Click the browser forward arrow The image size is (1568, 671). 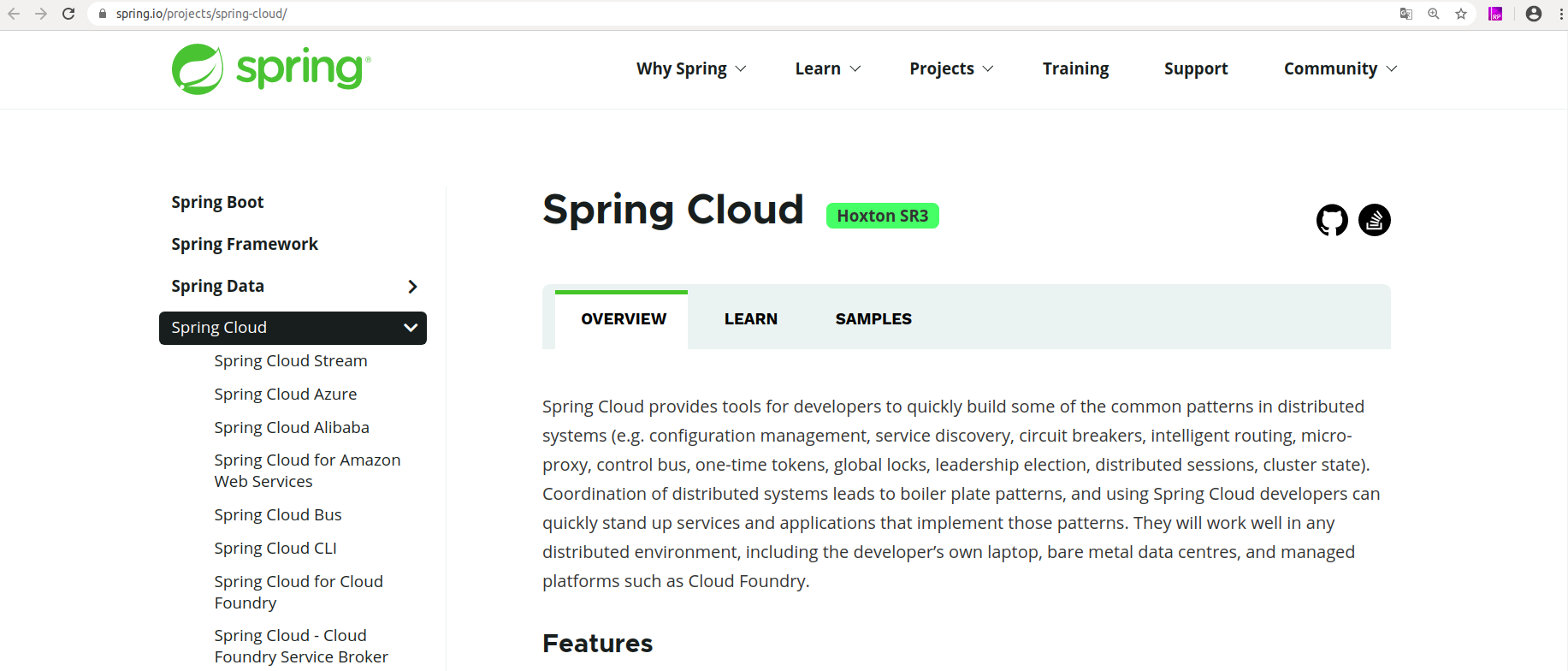(x=41, y=14)
